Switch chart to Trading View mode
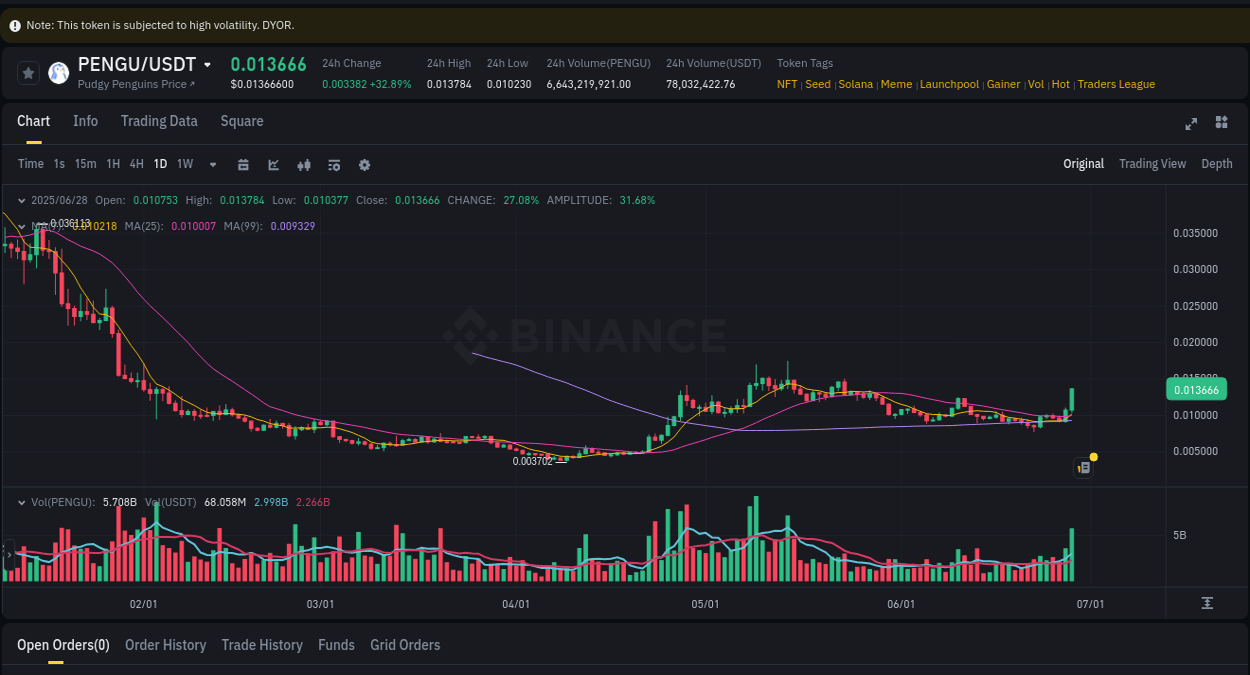This screenshot has height=675, width=1250. (x=1152, y=163)
